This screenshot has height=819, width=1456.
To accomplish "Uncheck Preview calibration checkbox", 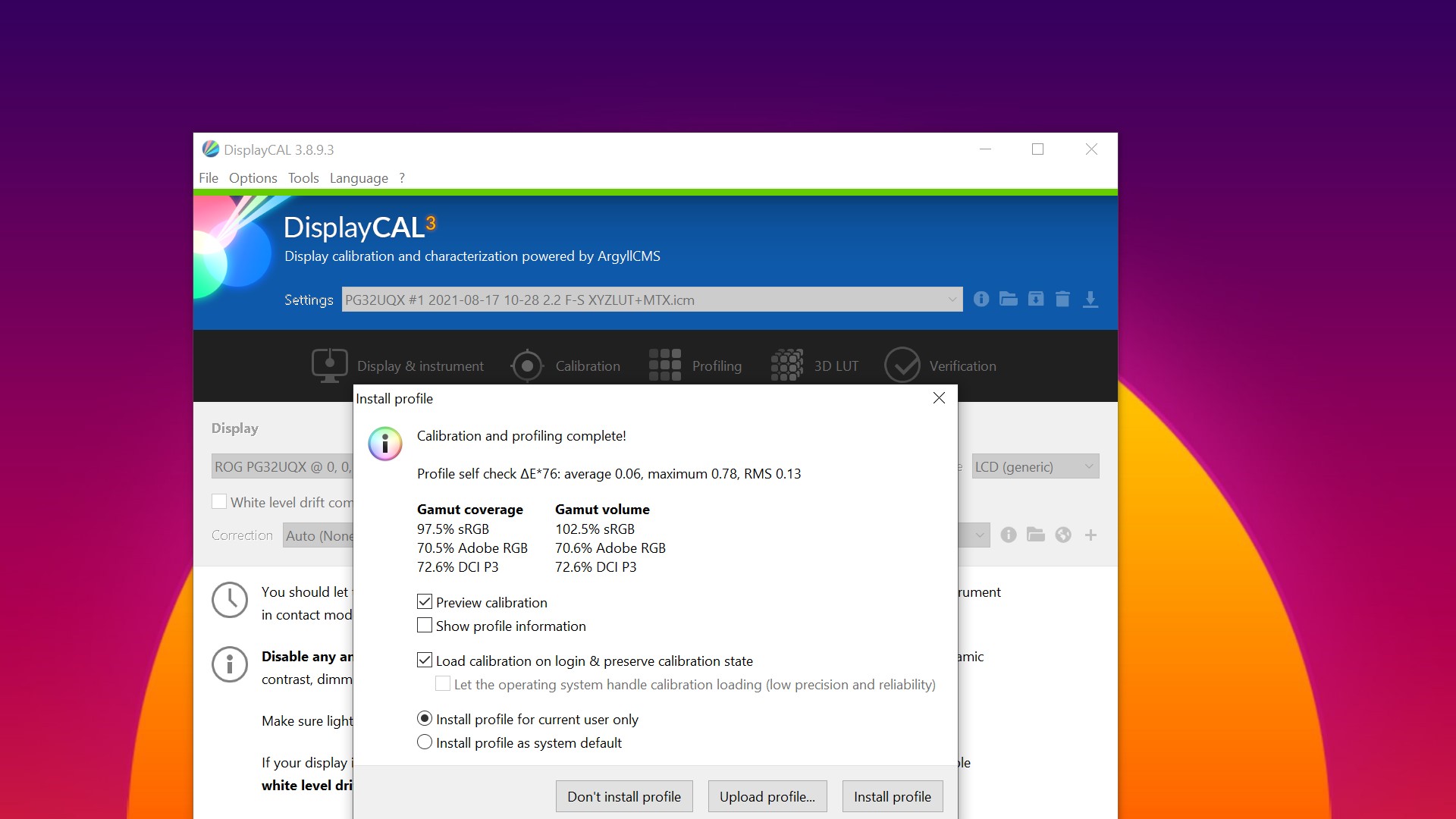I will [425, 602].
